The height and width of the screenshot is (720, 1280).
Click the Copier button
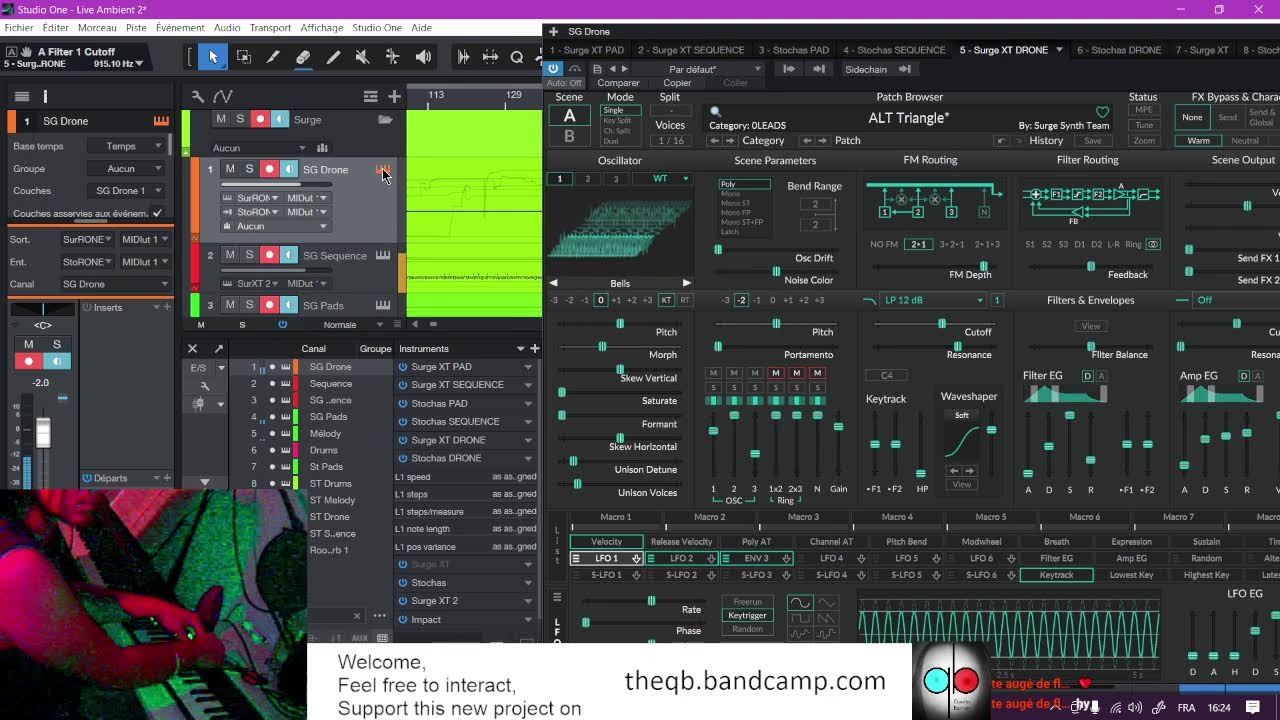677,83
